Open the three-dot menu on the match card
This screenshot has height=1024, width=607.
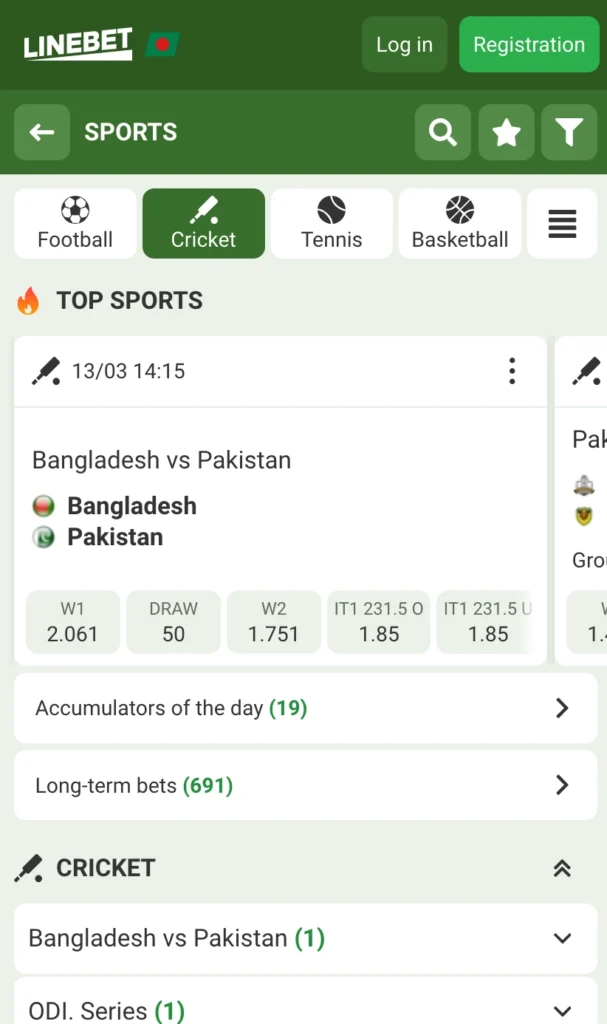[x=512, y=371]
